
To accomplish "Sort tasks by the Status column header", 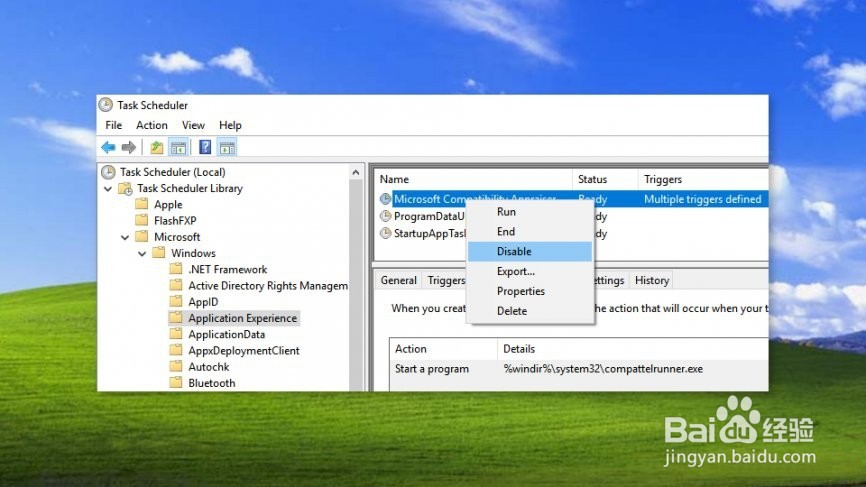I will pos(605,179).
